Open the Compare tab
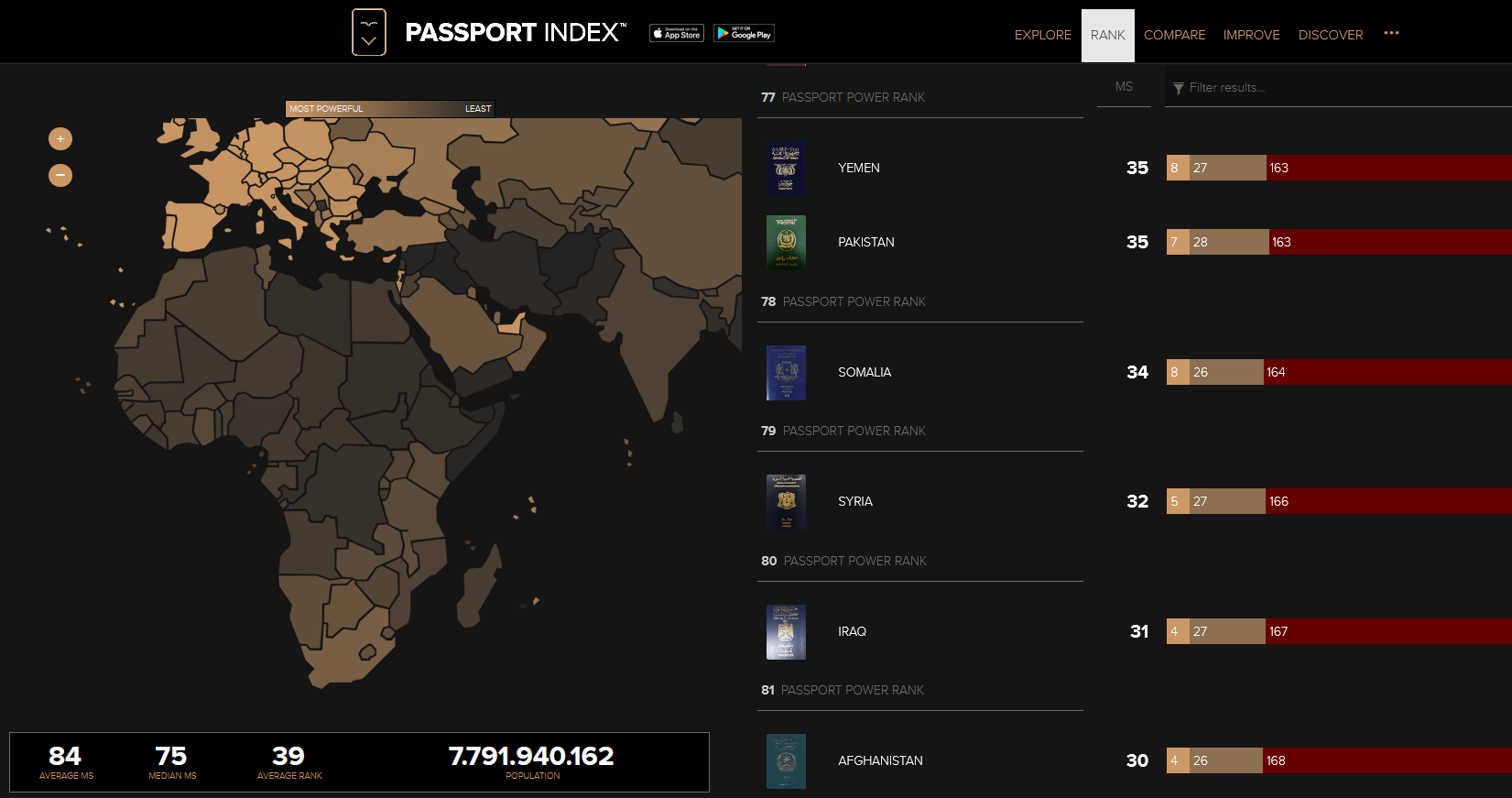 pyautogui.click(x=1174, y=35)
